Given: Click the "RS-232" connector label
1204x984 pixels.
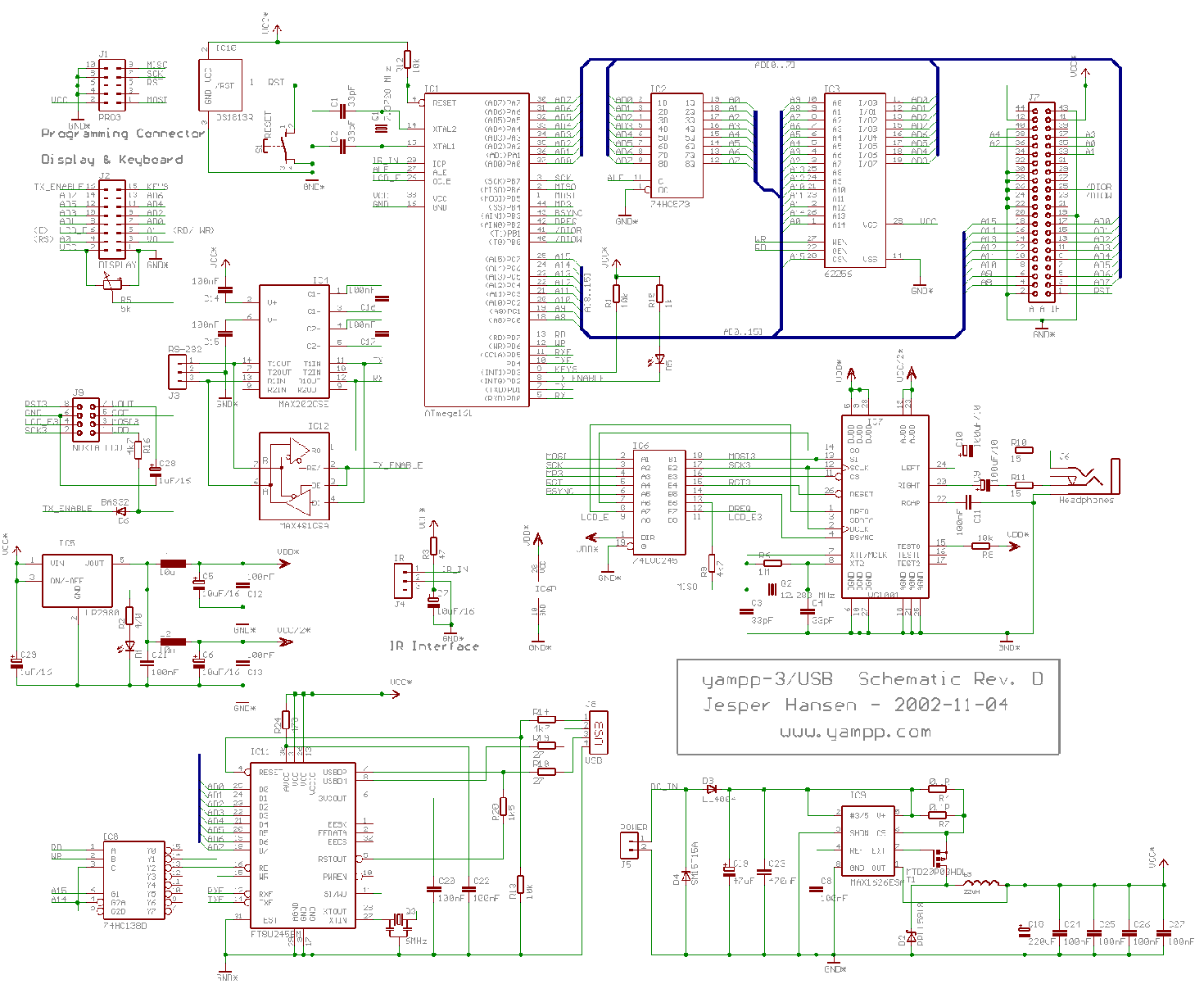Looking at the screenshot, I should click(184, 349).
